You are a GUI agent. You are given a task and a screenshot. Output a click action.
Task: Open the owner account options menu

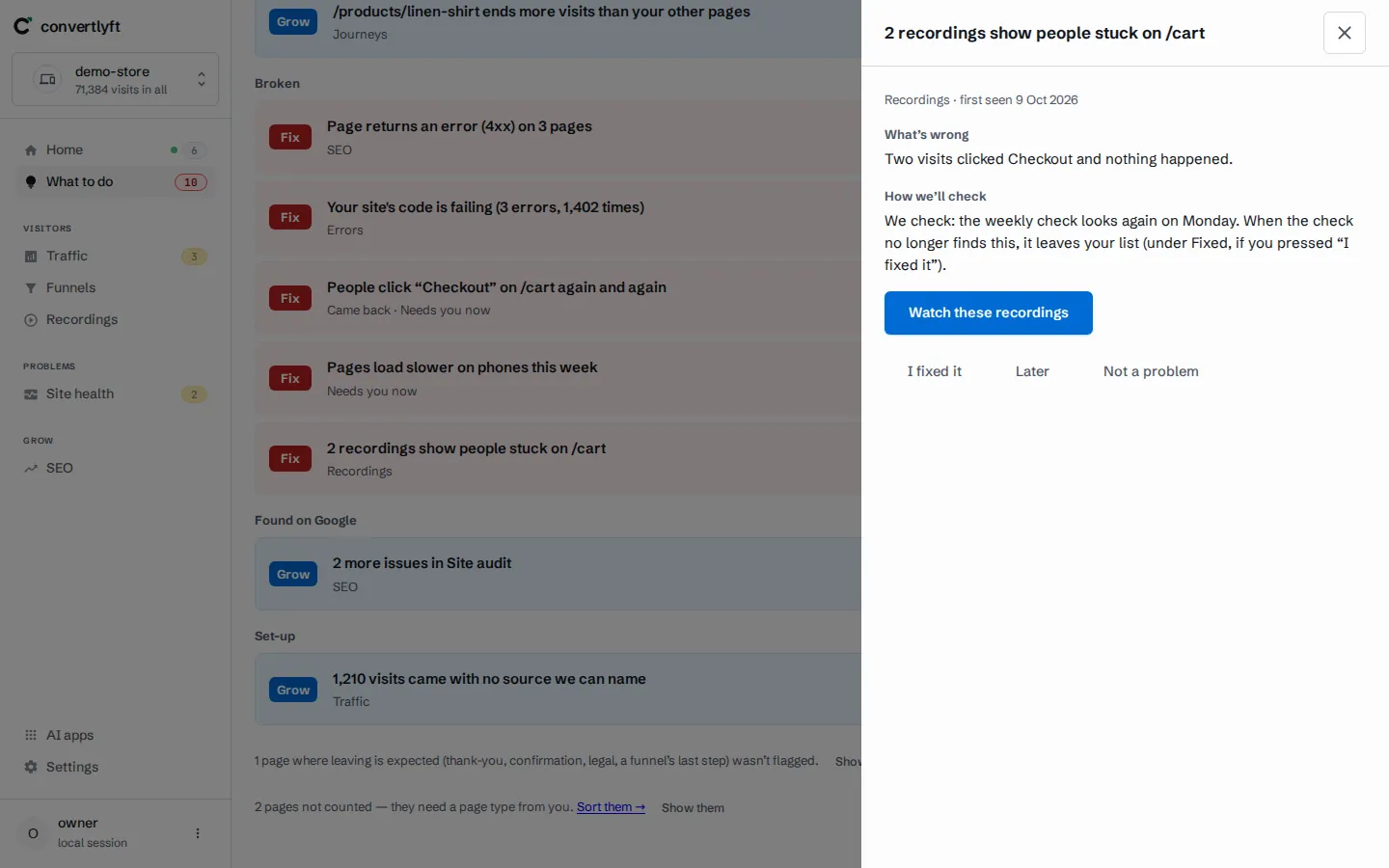198,833
